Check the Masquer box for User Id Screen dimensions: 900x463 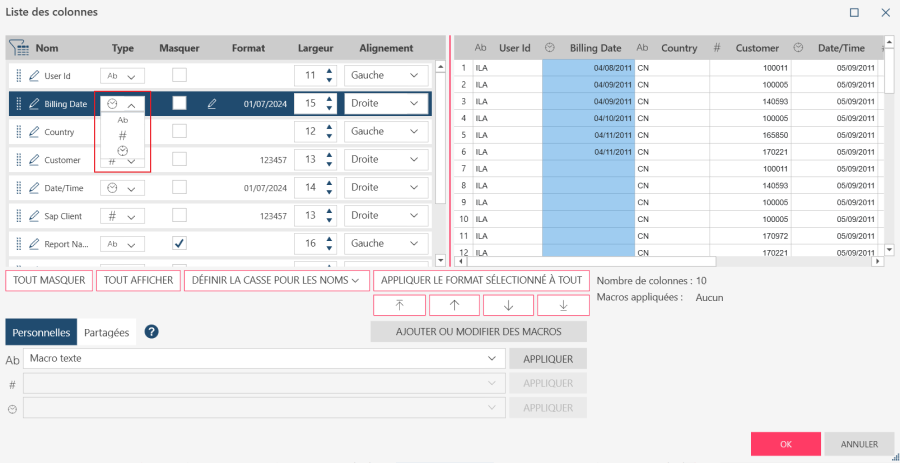tap(179, 75)
